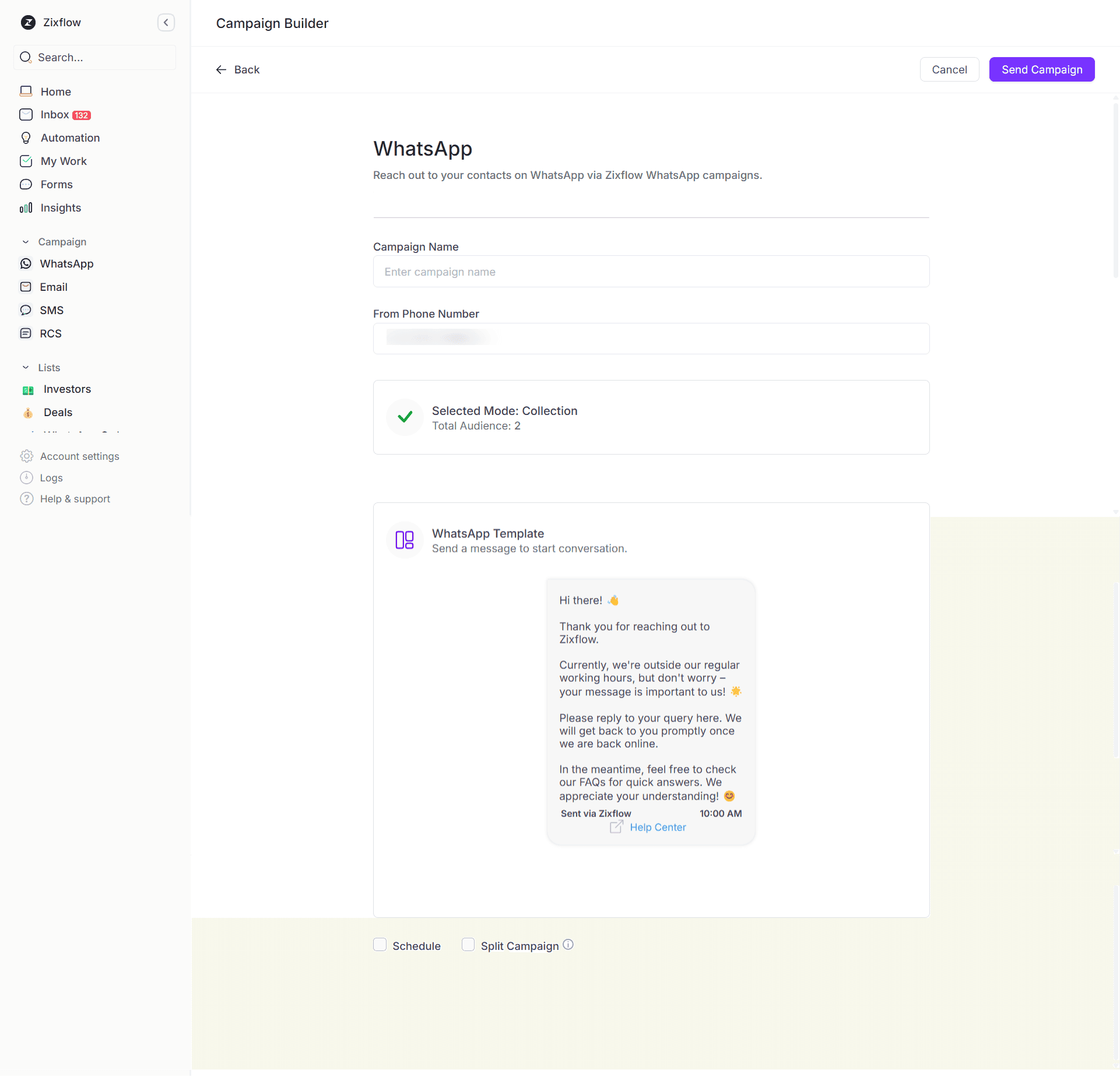Select the RCS campaign icon
This screenshot has height=1077, width=1120.
(x=26, y=333)
